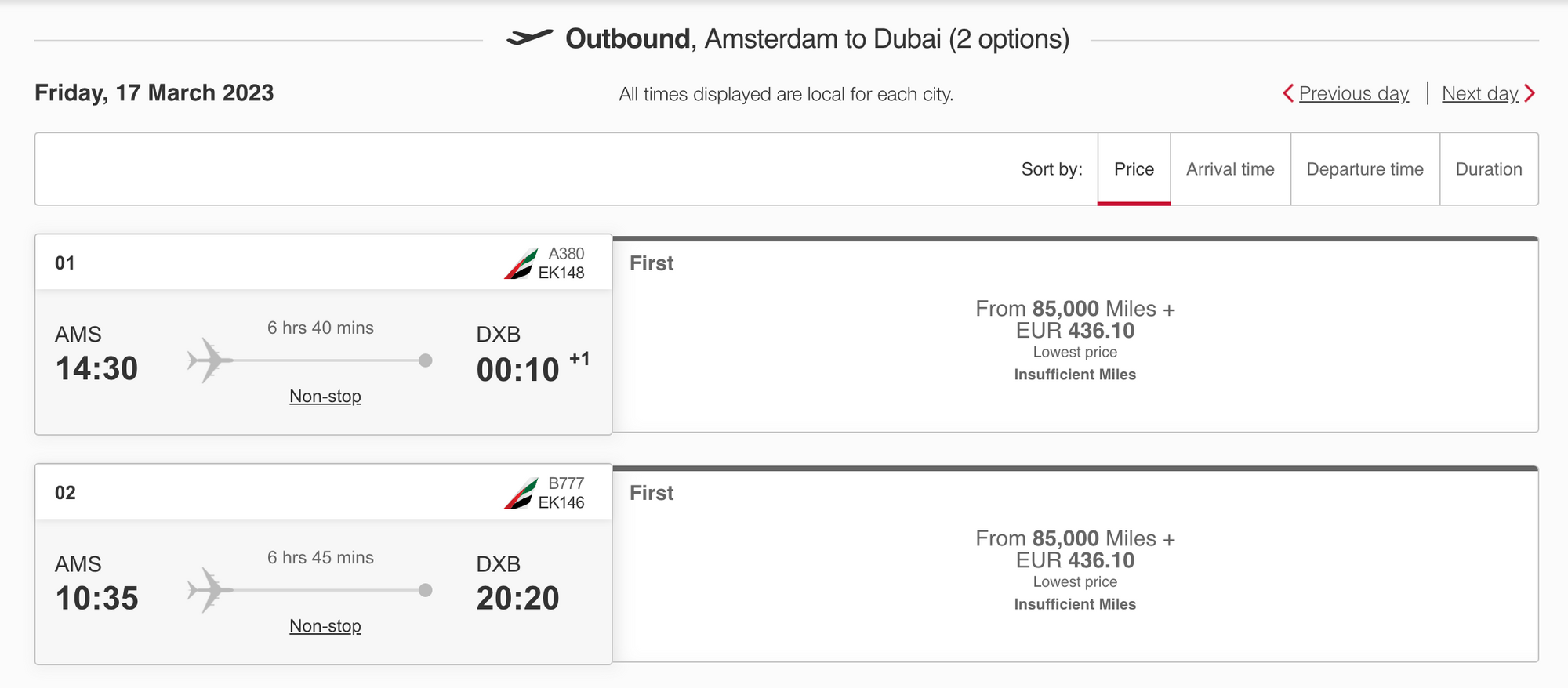Sort flights by Arrival time
Image resolution: width=1568 pixels, height=688 pixels.
click(1230, 169)
